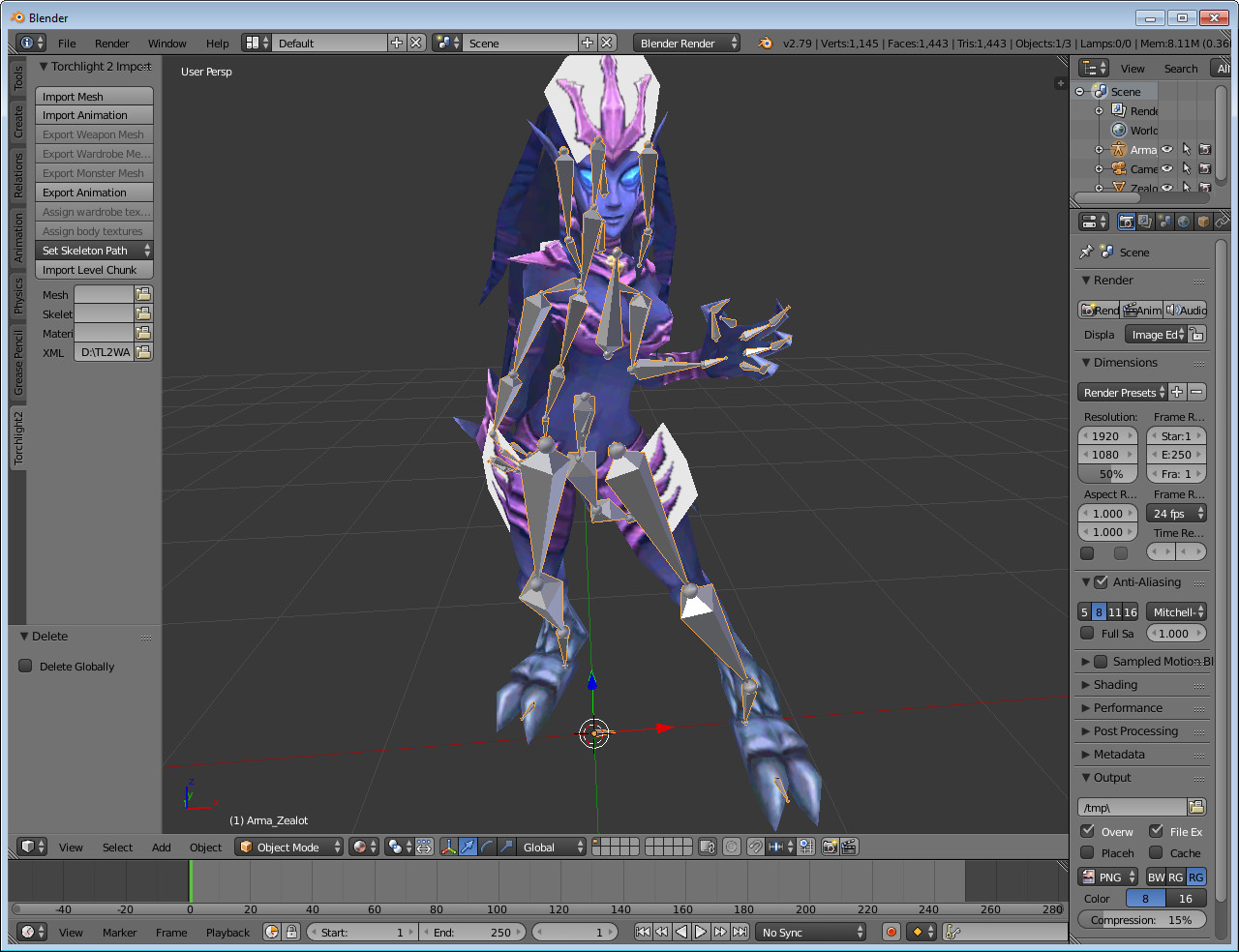Click the Import Animation button
This screenshot has width=1239, height=952.
pyautogui.click(x=94, y=115)
